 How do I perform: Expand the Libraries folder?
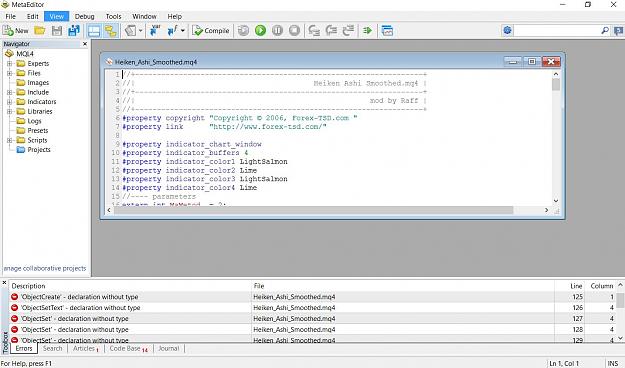tap(10, 111)
